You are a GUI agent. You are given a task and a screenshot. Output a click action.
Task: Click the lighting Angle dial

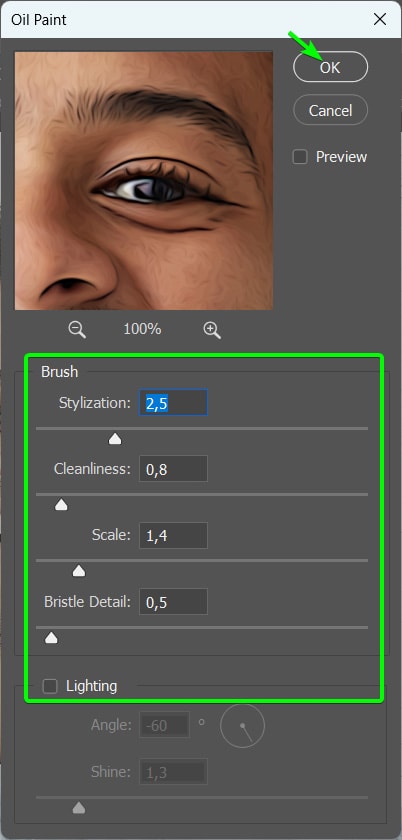pyautogui.click(x=242, y=726)
